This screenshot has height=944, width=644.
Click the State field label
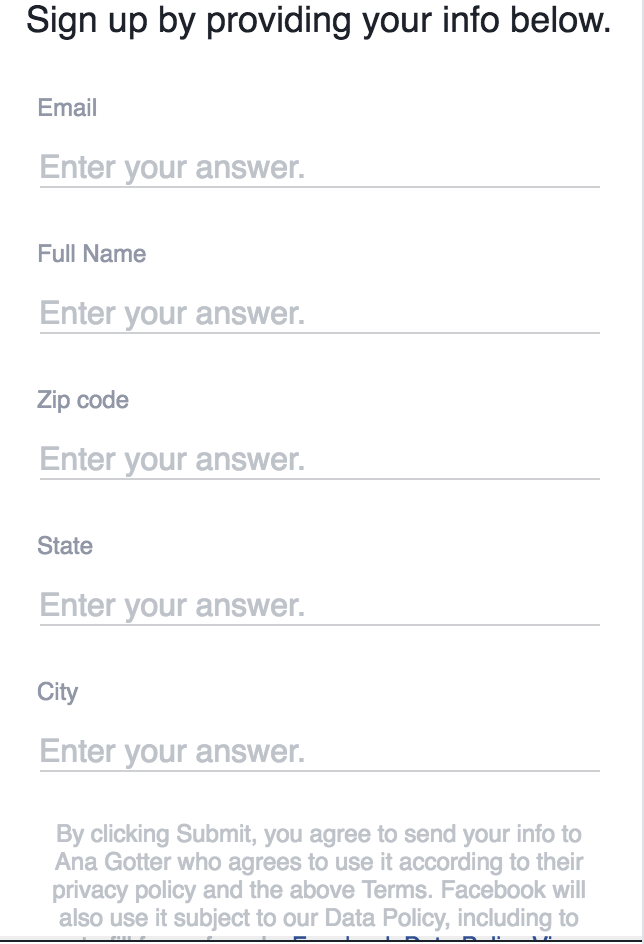tap(65, 545)
